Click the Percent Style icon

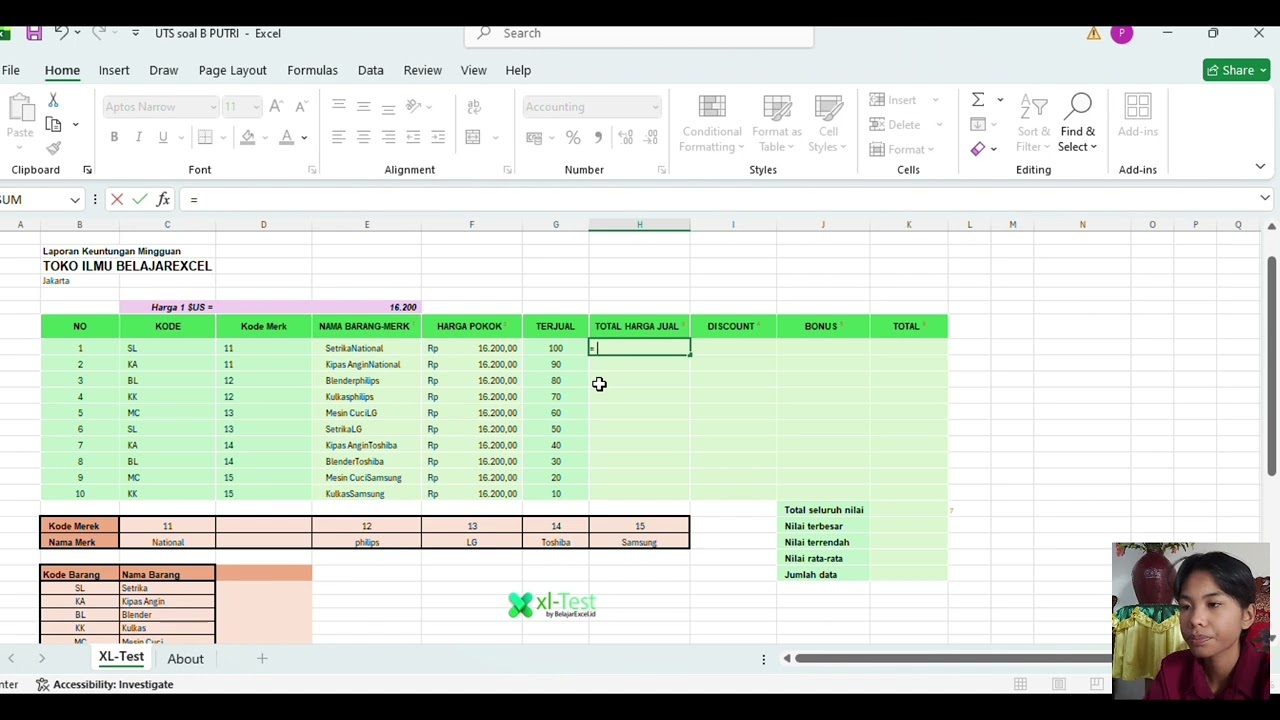573,137
